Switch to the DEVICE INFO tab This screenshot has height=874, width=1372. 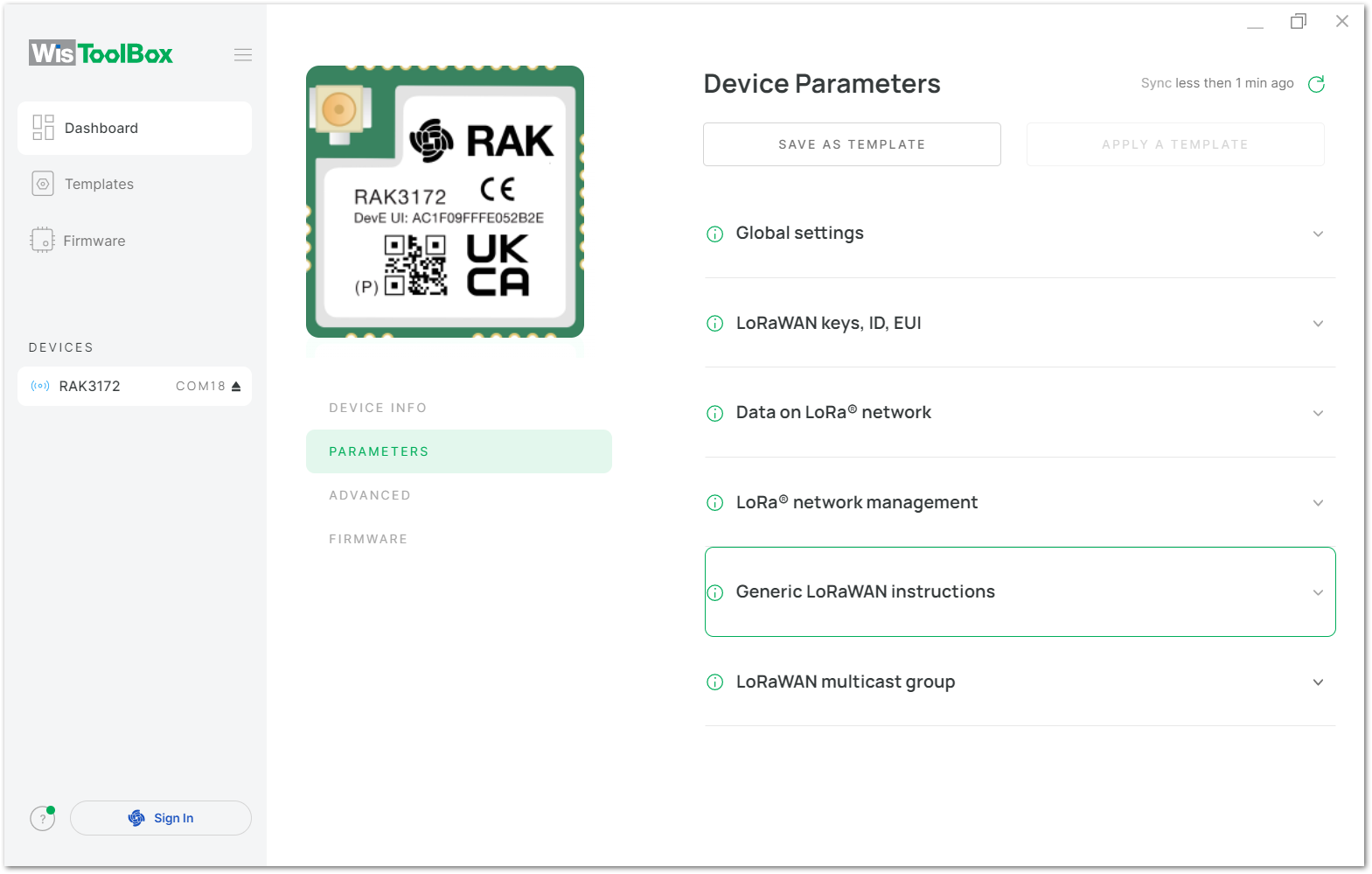click(x=378, y=408)
